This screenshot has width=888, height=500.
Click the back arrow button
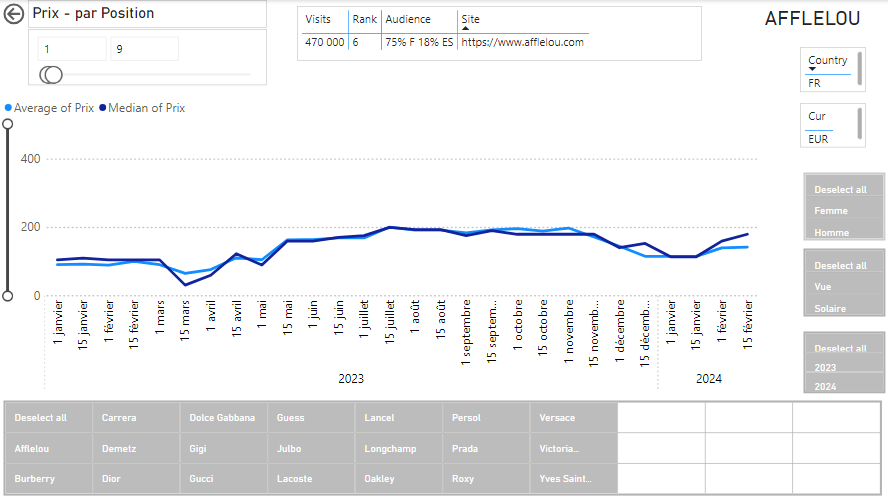click(14, 14)
